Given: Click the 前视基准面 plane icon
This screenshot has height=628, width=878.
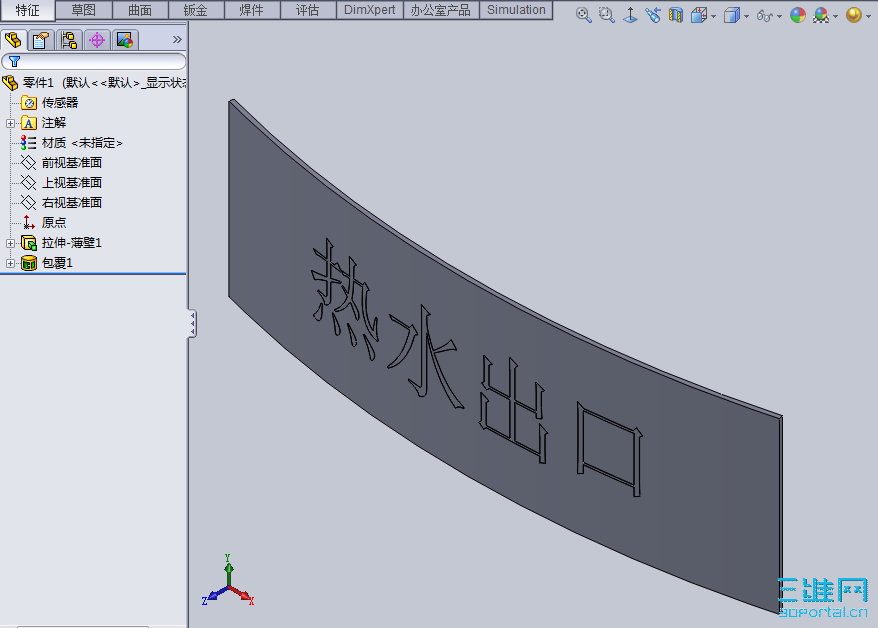Looking at the screenshot, I should [29, 163].
